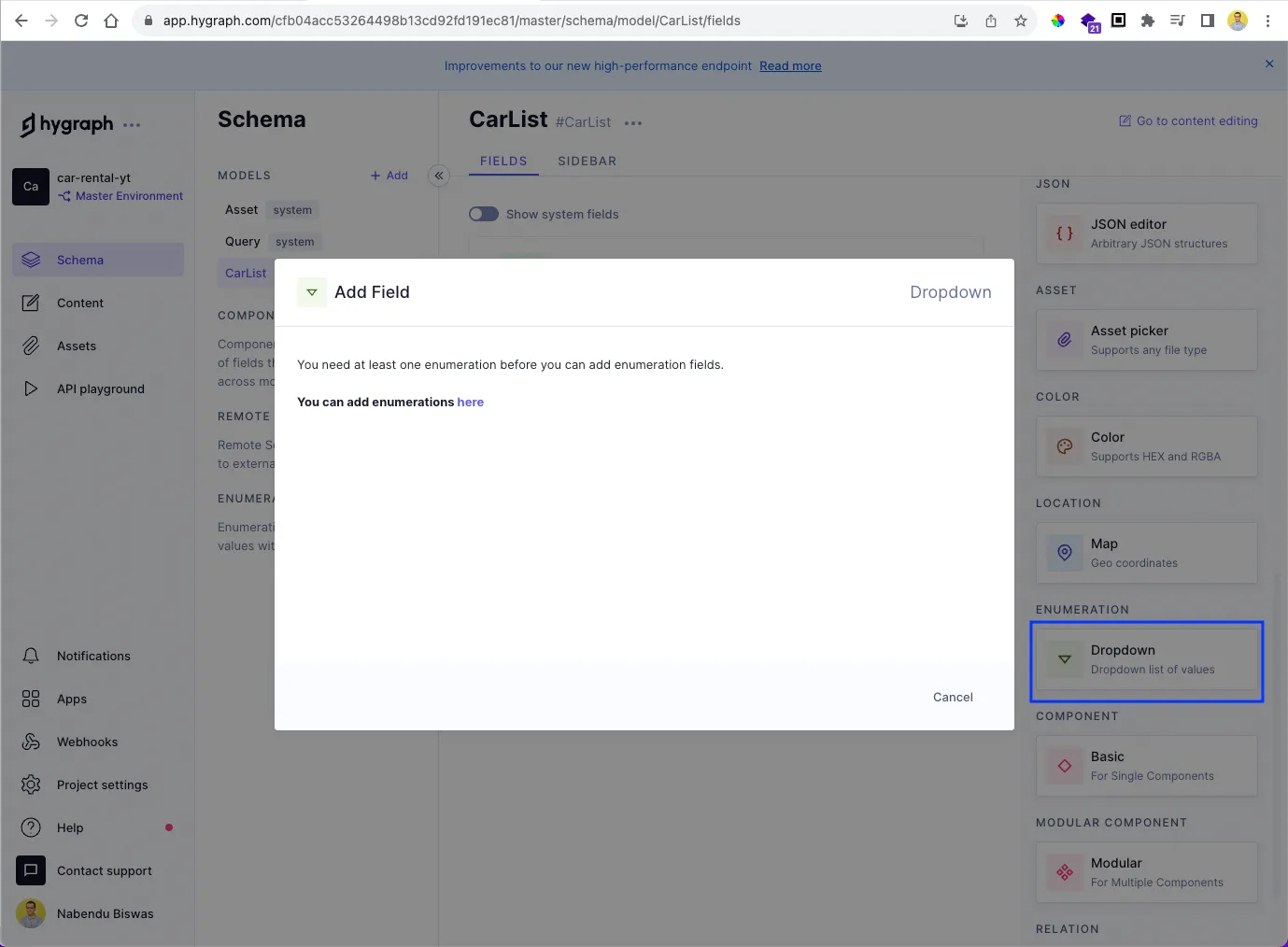Select Assets in left navigation
The width and height of the screenshot is (1288, 947).
[98, 346]
